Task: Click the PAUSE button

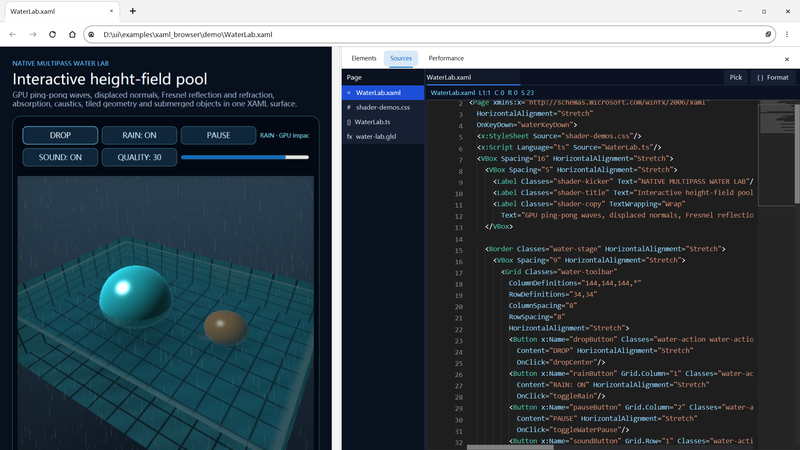Action: click(x=218, y=135)
